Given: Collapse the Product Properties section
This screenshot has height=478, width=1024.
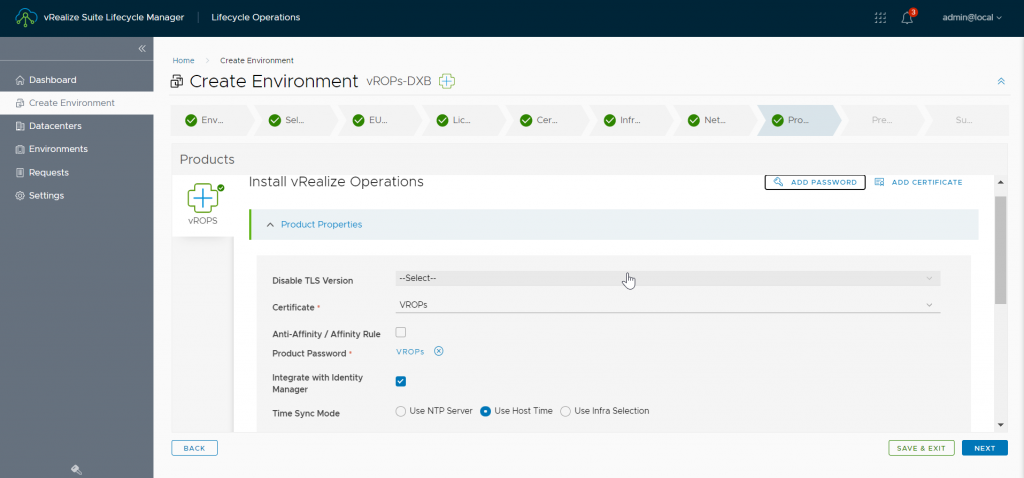Looking at the screenshot, I should 271,225.
